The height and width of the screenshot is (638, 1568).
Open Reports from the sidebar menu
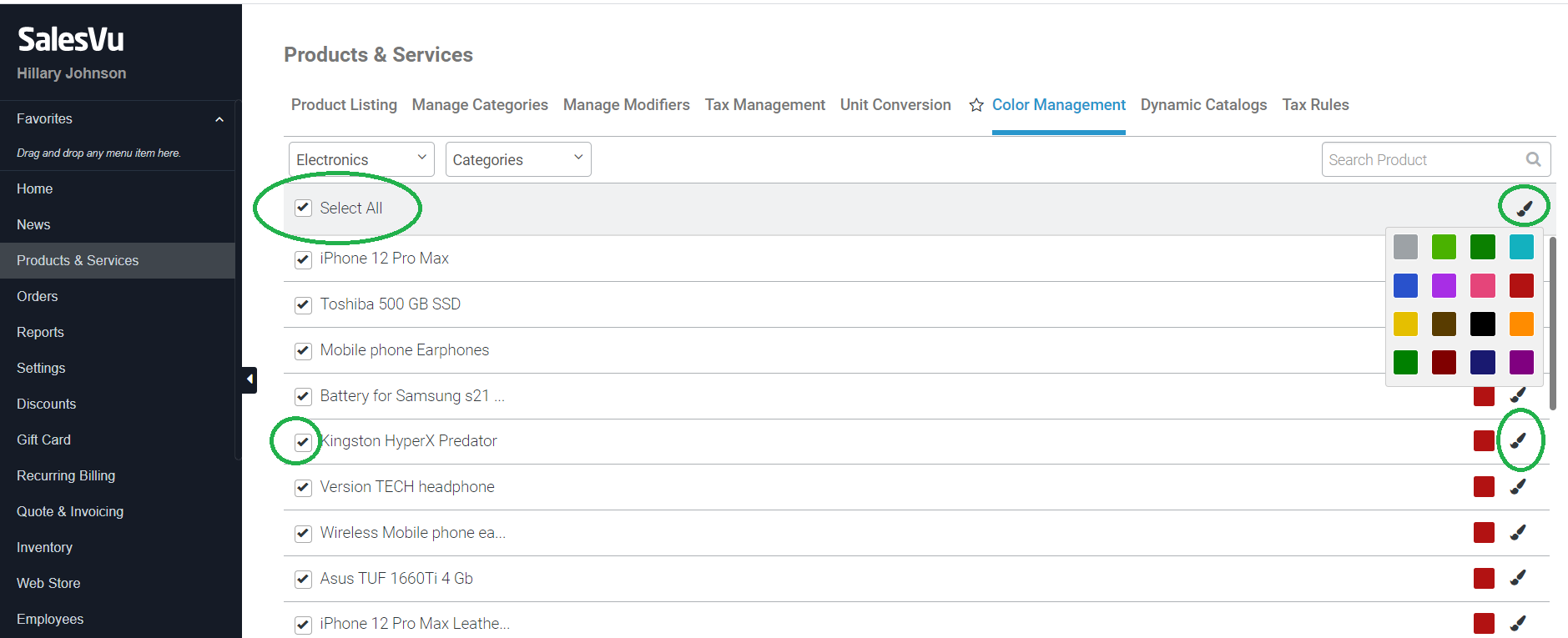click(x=40, y=332)
